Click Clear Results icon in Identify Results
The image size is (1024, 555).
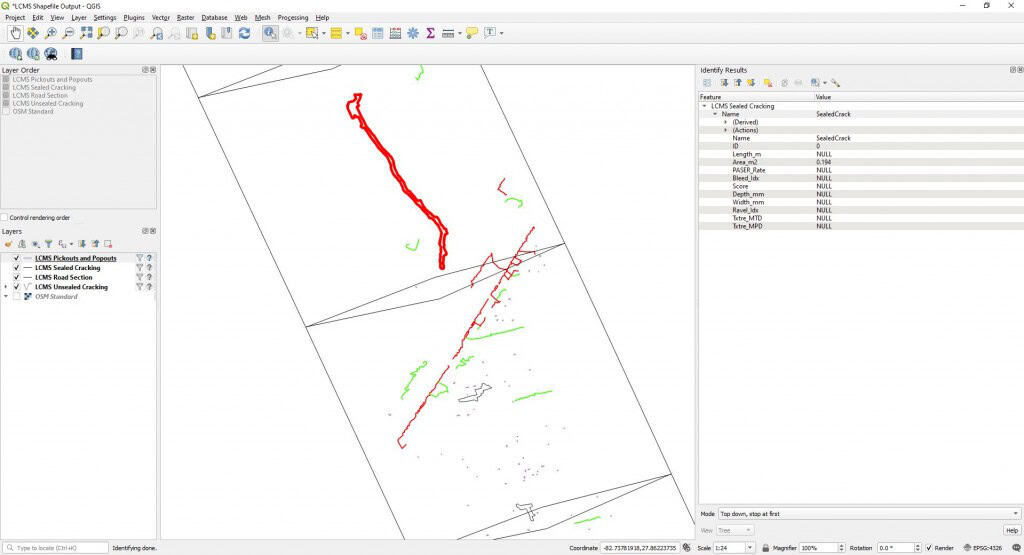click(768, 83)
